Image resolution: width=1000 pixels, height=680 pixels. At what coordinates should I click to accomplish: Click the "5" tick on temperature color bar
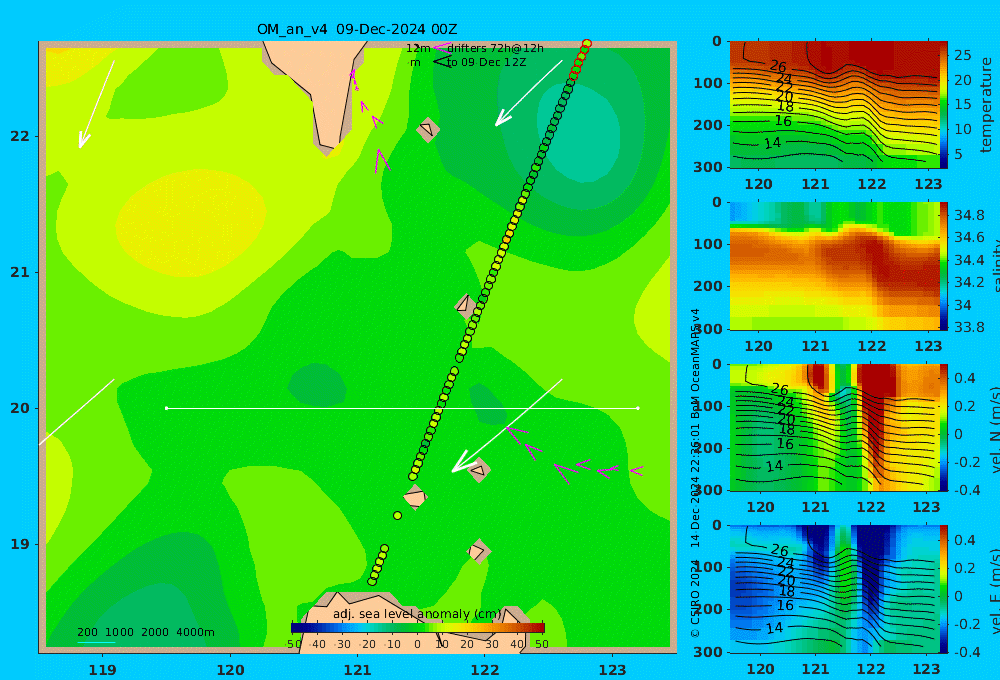[x=958, y=154]
